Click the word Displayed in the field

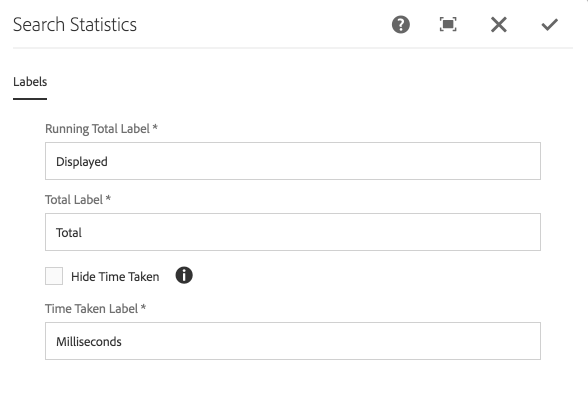(82, 162)
